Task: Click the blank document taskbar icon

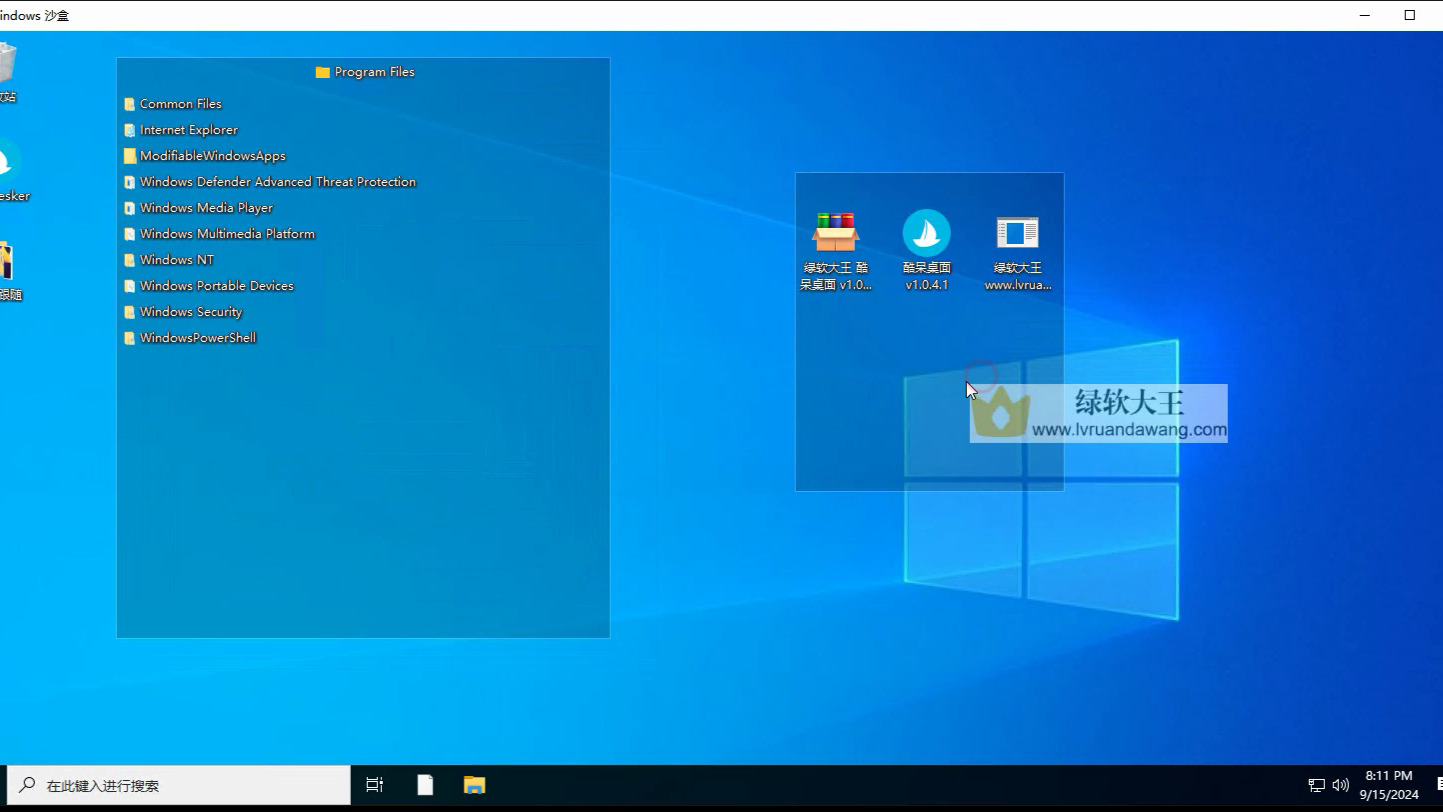Action: pyautogui.click(x=425, y=785)
